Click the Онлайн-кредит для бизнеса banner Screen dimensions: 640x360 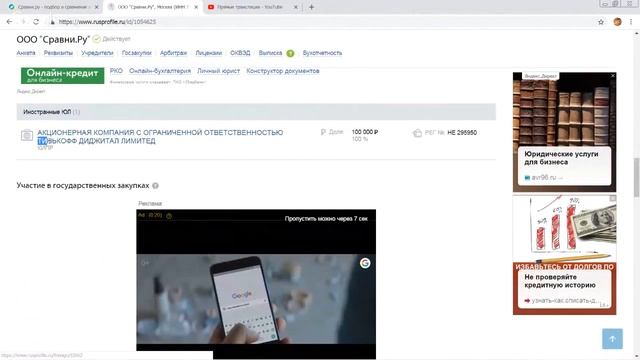[62, 76]
